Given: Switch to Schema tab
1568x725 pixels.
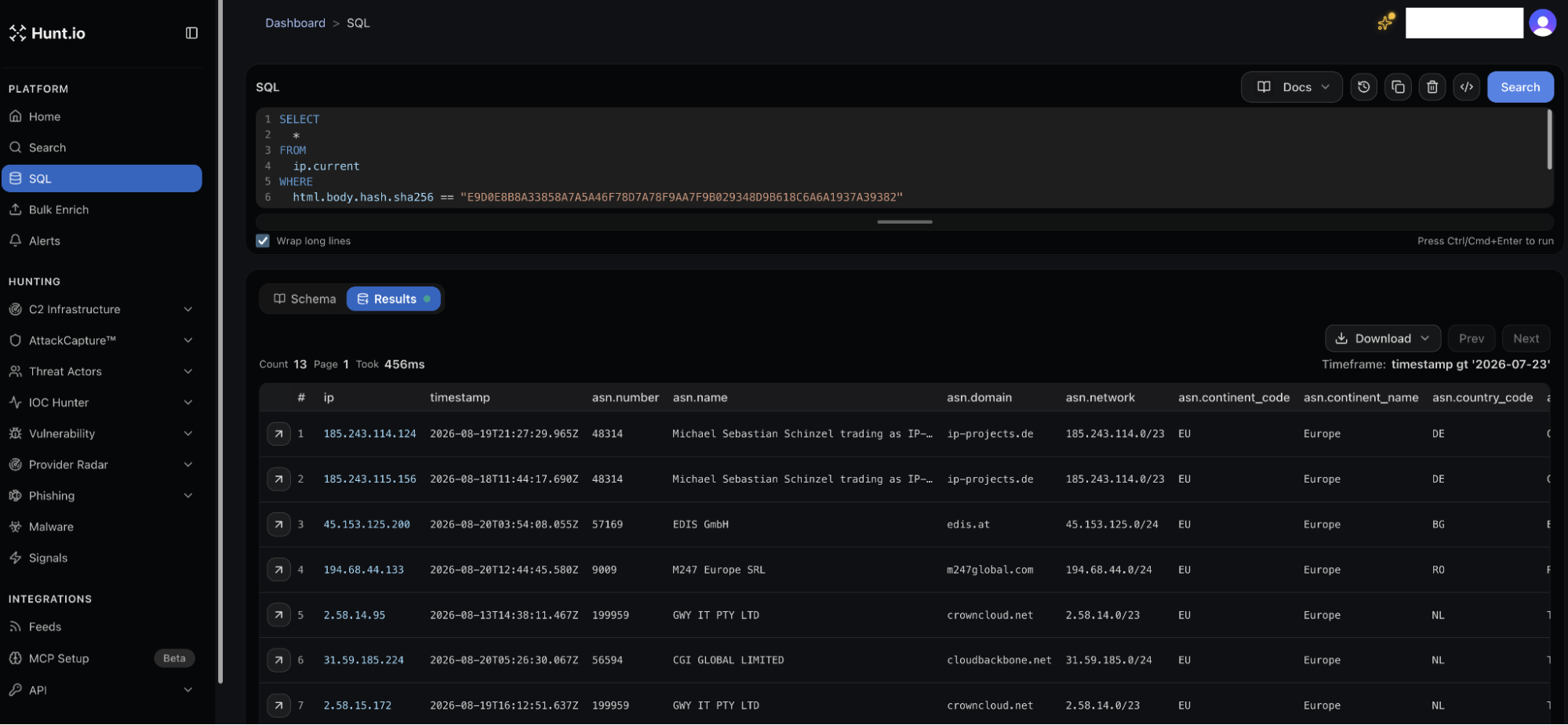Looking at the screenshot, I should (x=304, y=299).
